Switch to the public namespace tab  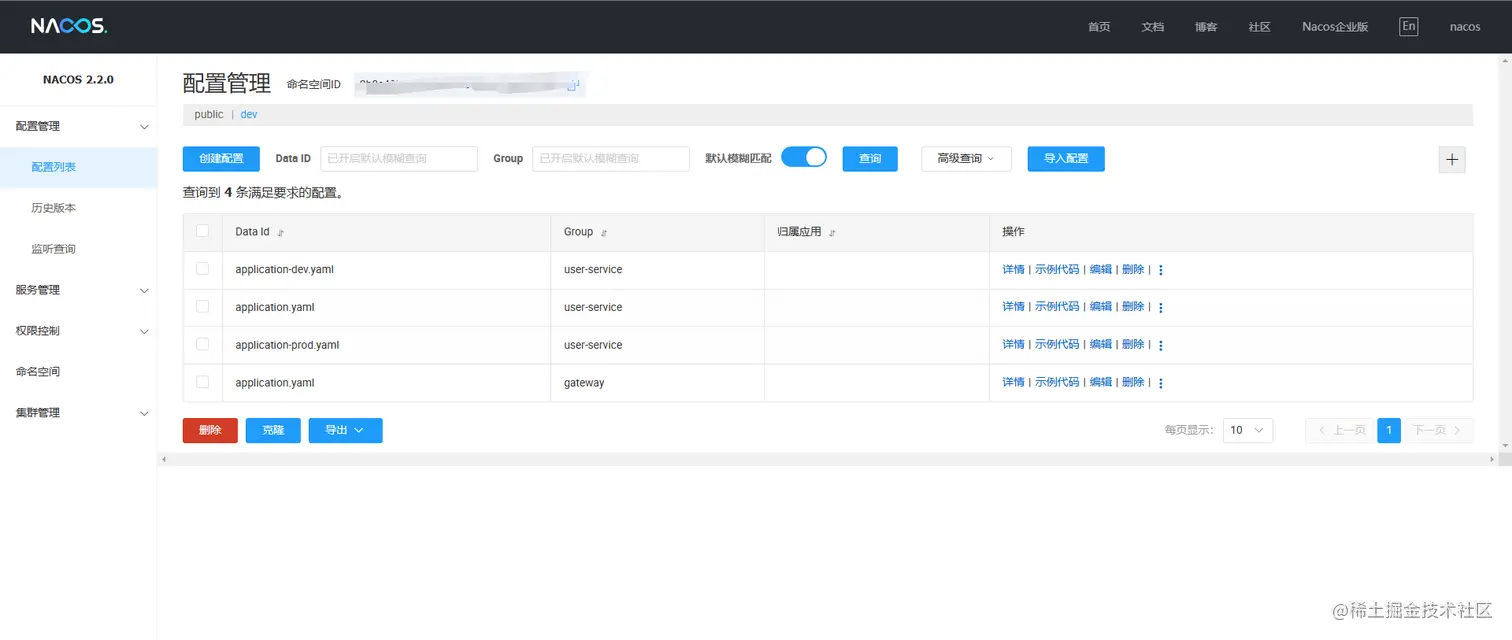click(209, 114)
